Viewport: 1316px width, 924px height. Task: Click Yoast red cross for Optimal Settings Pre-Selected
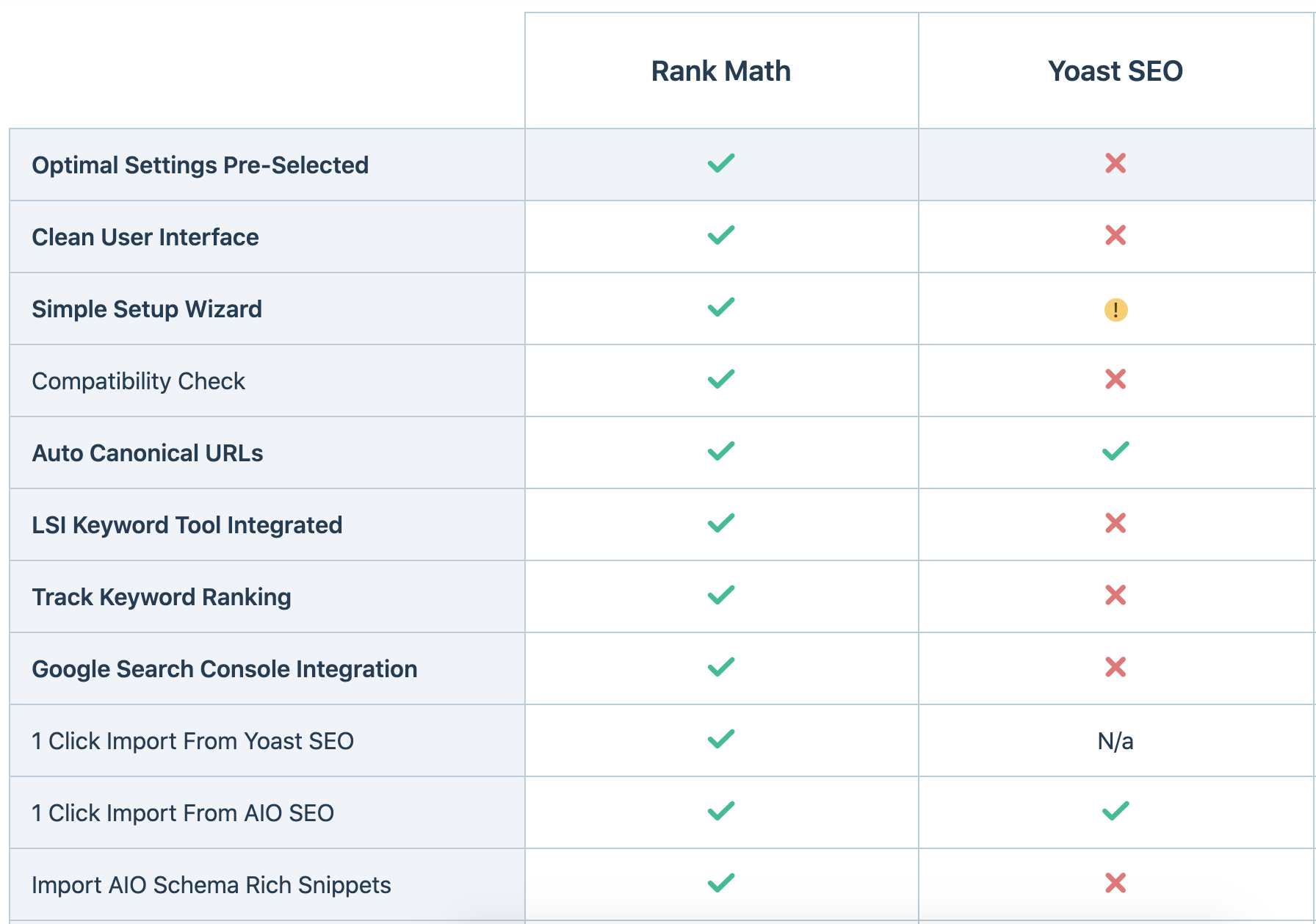[x=1116, y=163]
